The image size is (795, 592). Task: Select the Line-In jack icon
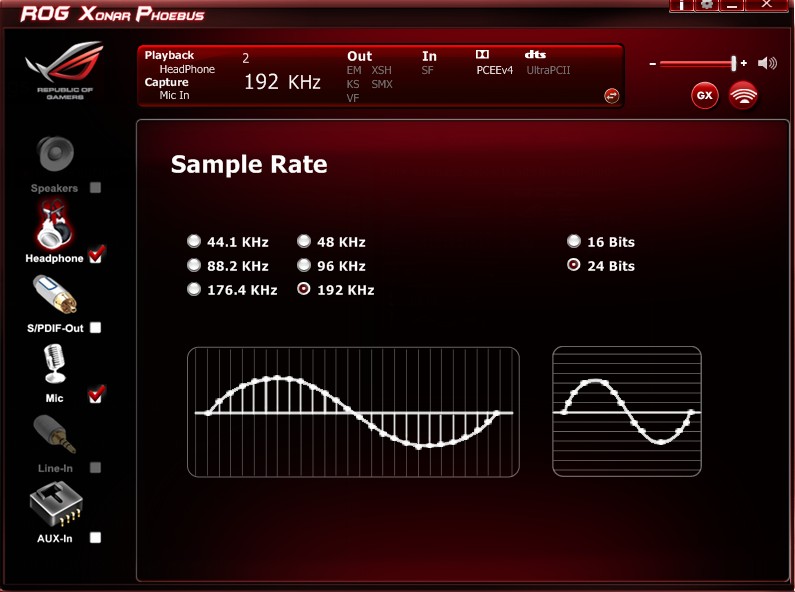click(55, 434)
